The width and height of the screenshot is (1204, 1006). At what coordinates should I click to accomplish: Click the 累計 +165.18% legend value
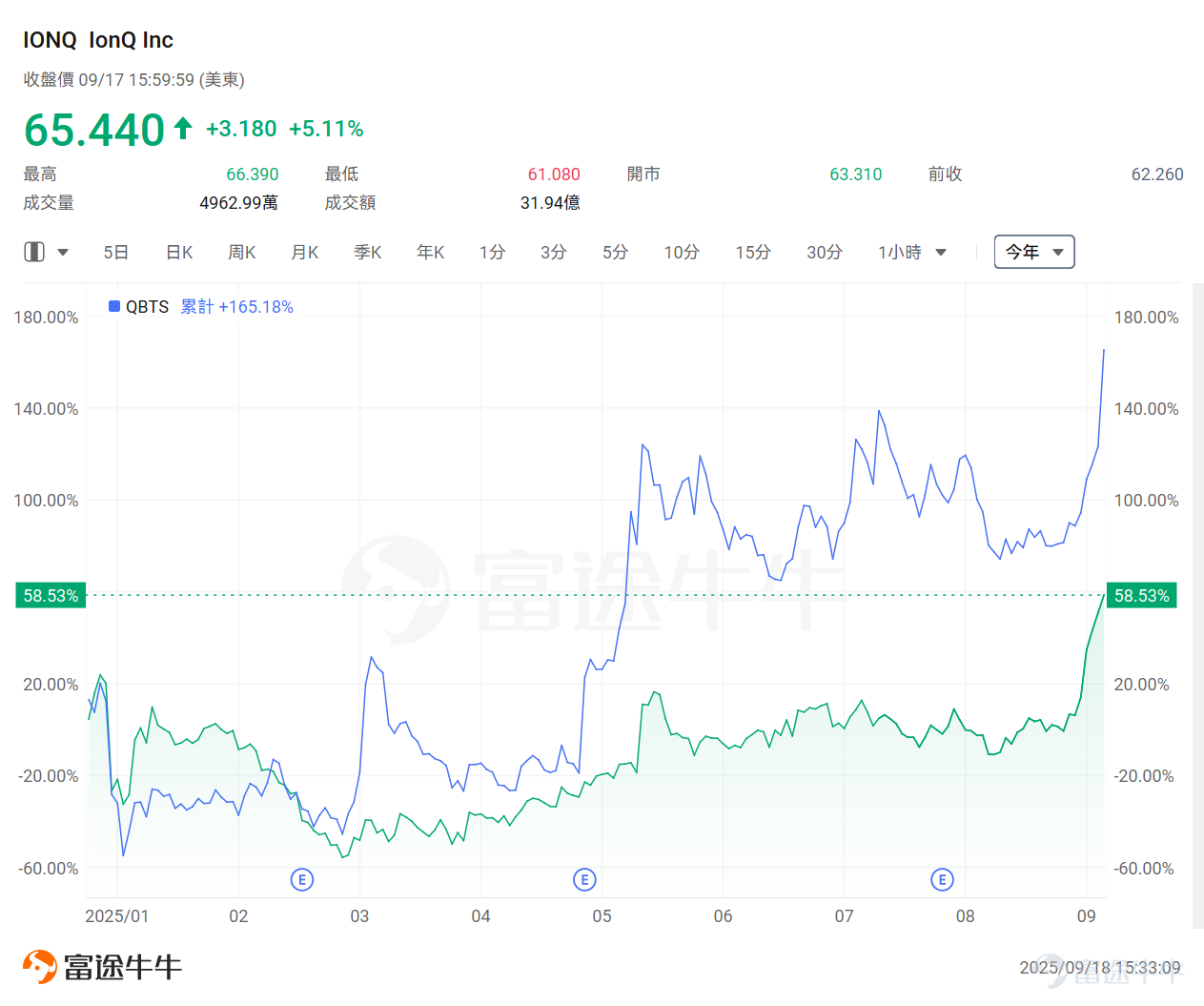(237, 306)
